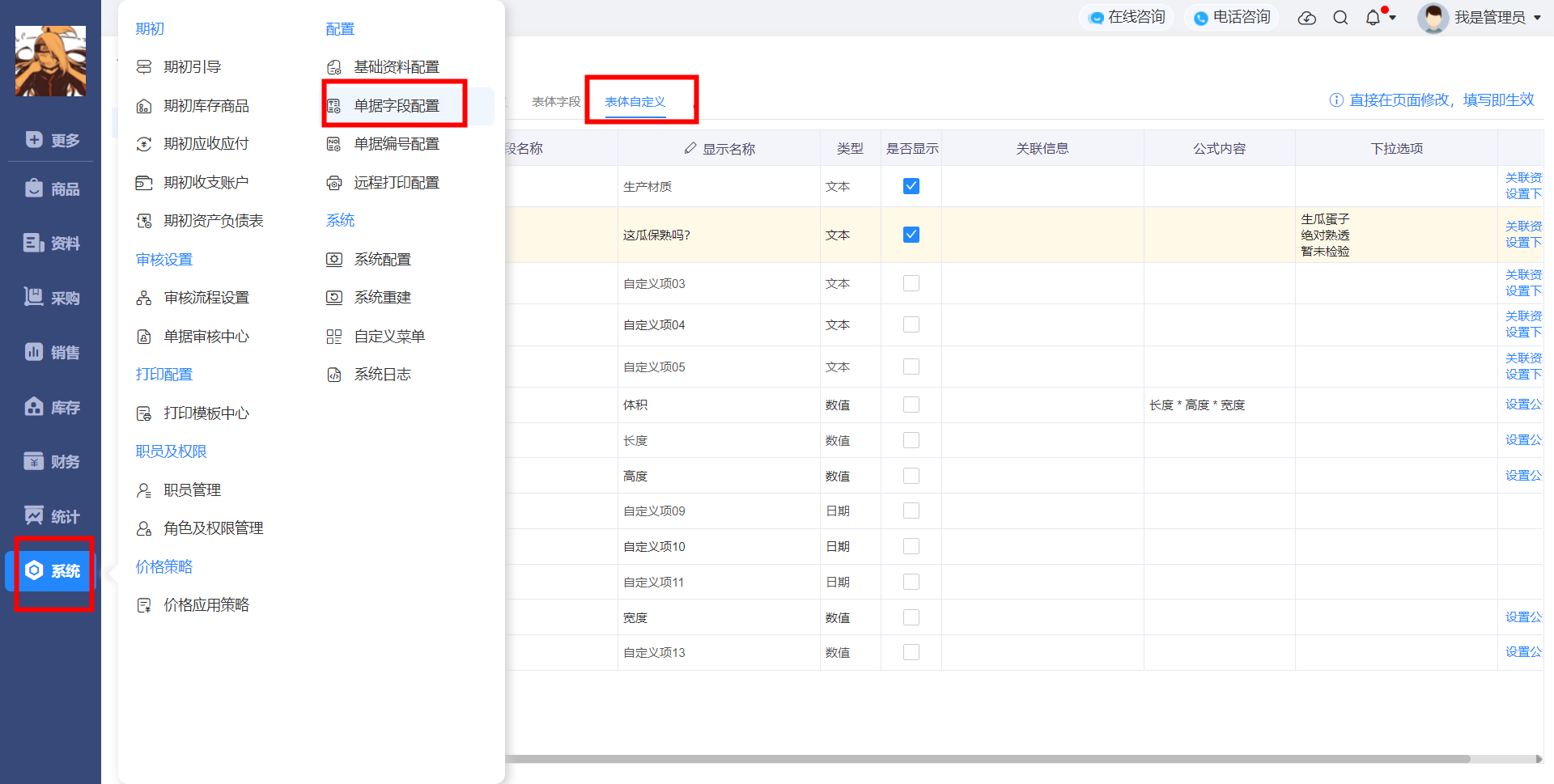
Task: Enable display checkbox for 自定义项03
Action: 911,283
